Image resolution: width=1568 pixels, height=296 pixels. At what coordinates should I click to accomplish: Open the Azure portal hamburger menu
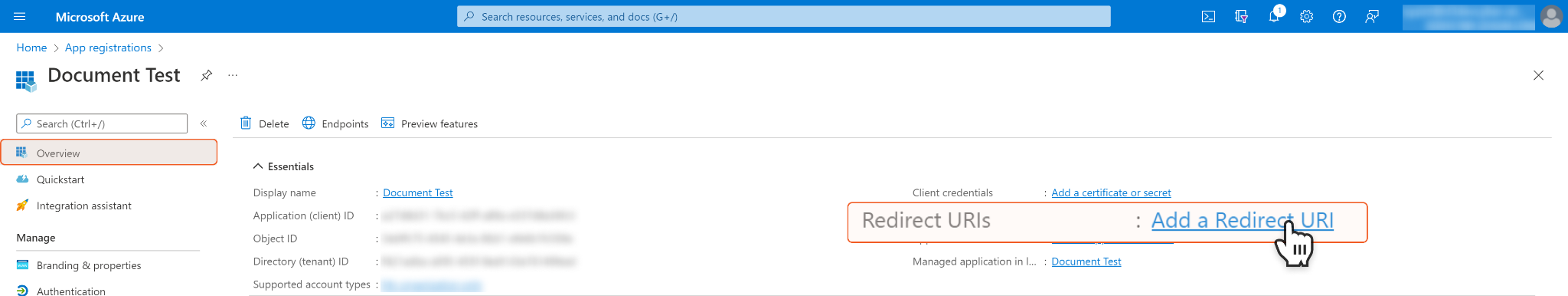click(20, 16)
